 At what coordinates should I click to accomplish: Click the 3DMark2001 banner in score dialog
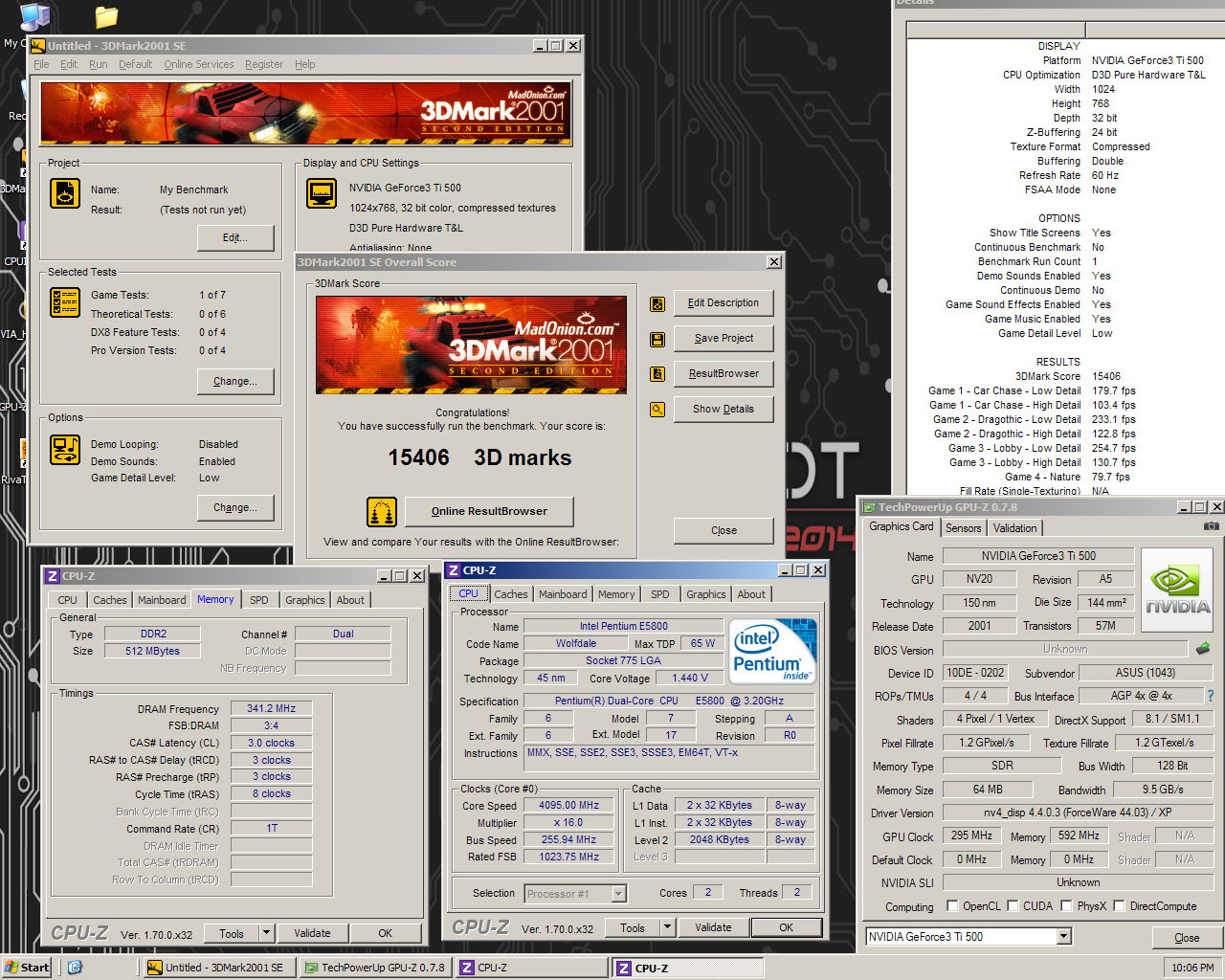click(472, 345)
